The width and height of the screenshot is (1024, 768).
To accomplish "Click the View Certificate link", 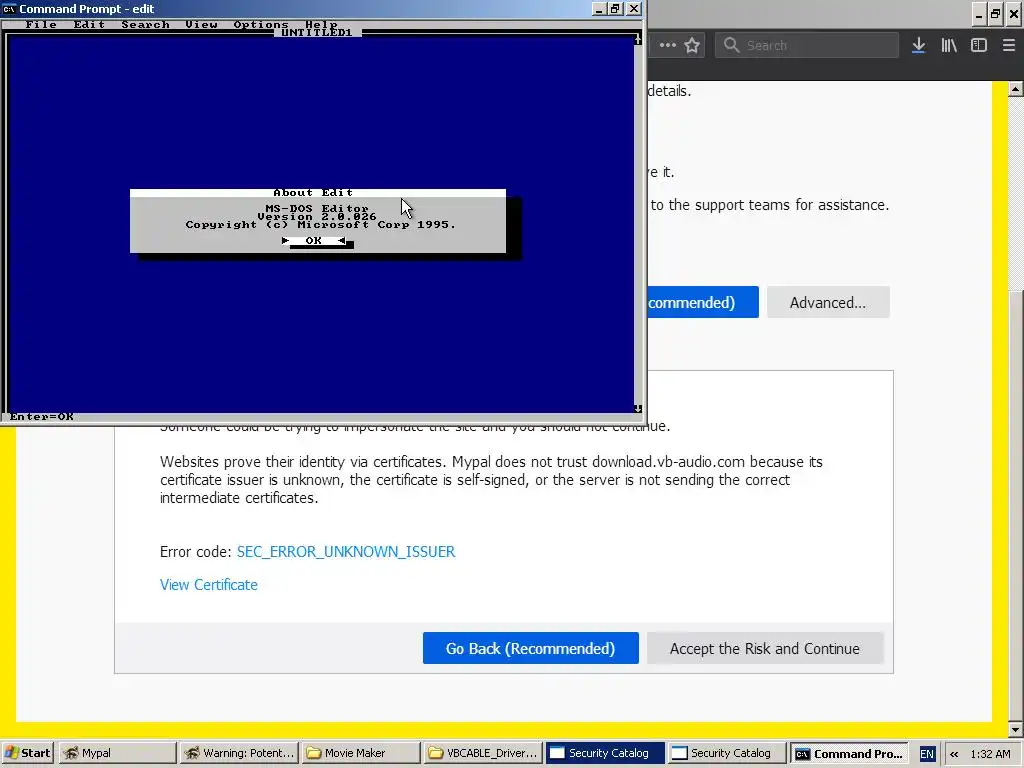I will coord(208,584).
